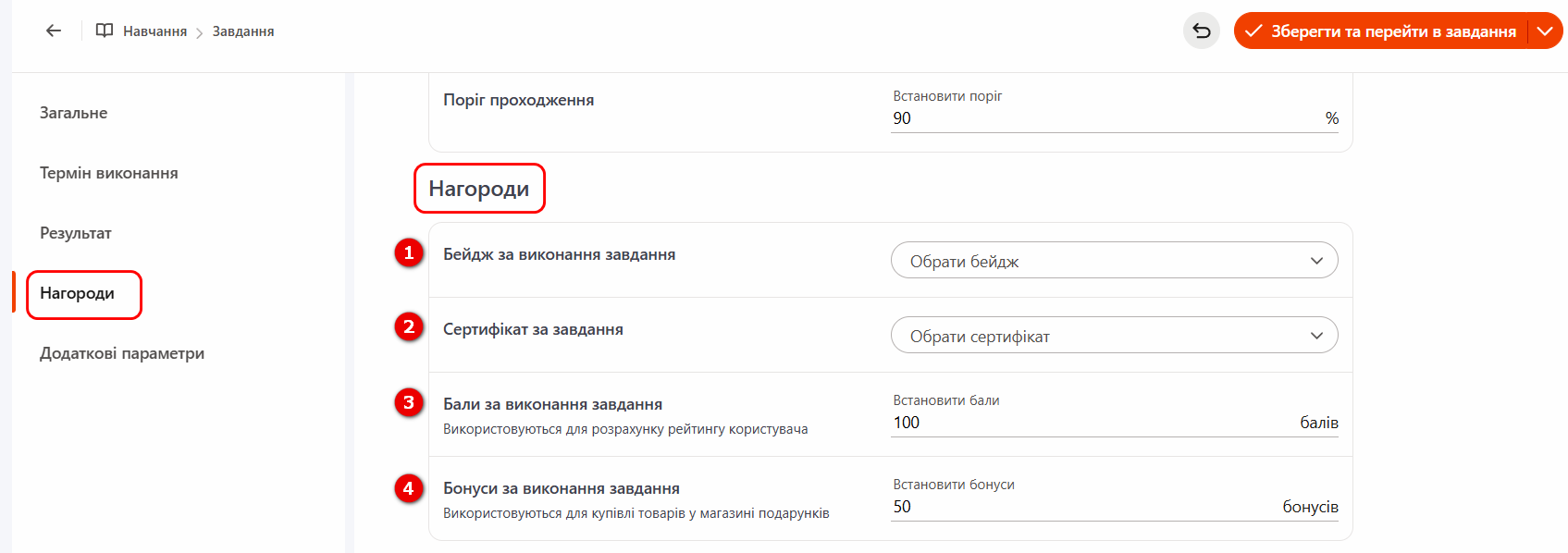Screen dimensions: 1568x553
Task: Click red marker number 2
Action: pos(409,327)
